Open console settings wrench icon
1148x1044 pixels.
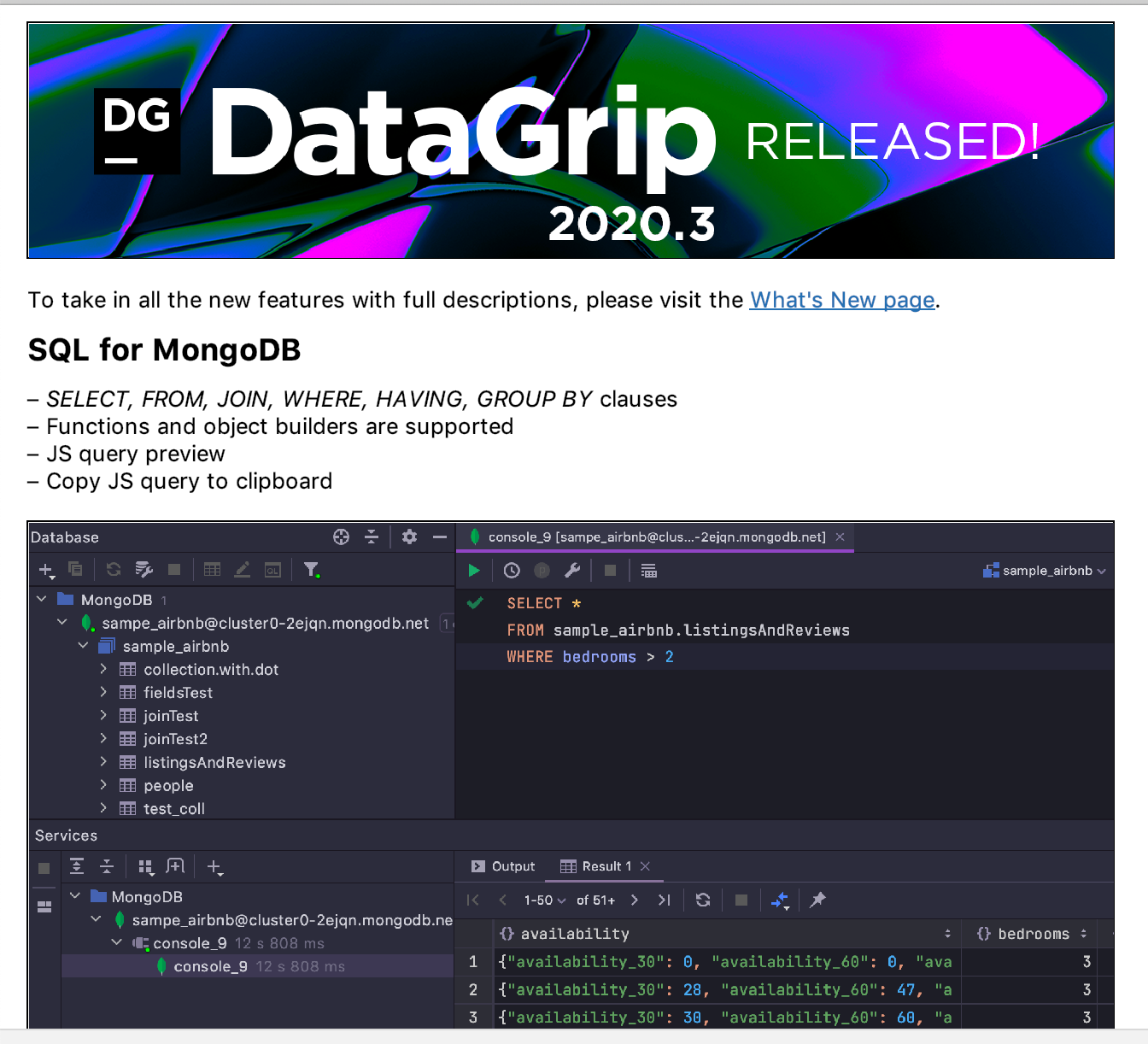[572, 571]
